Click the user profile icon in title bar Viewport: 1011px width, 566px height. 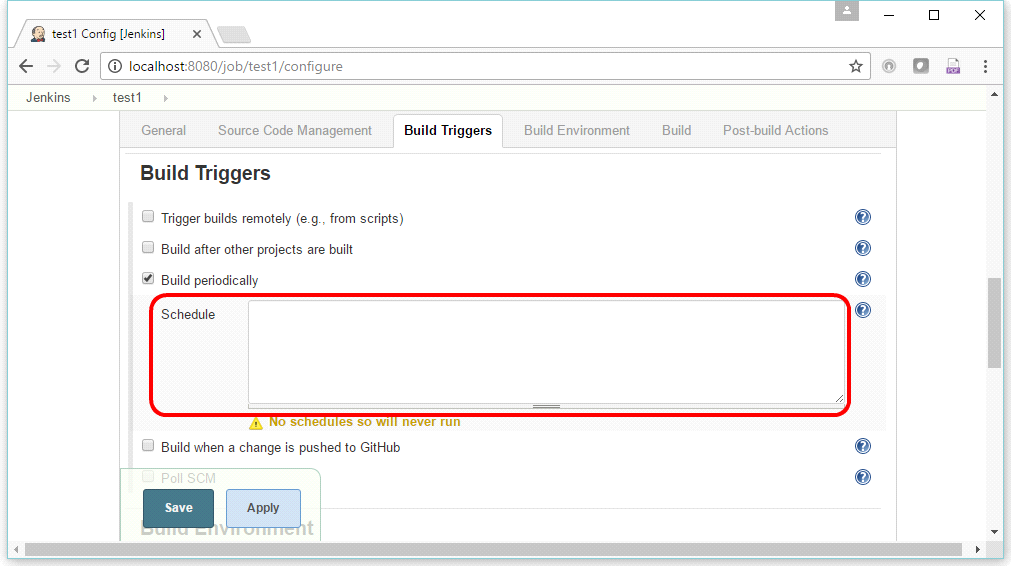click(x=847, y=11)
